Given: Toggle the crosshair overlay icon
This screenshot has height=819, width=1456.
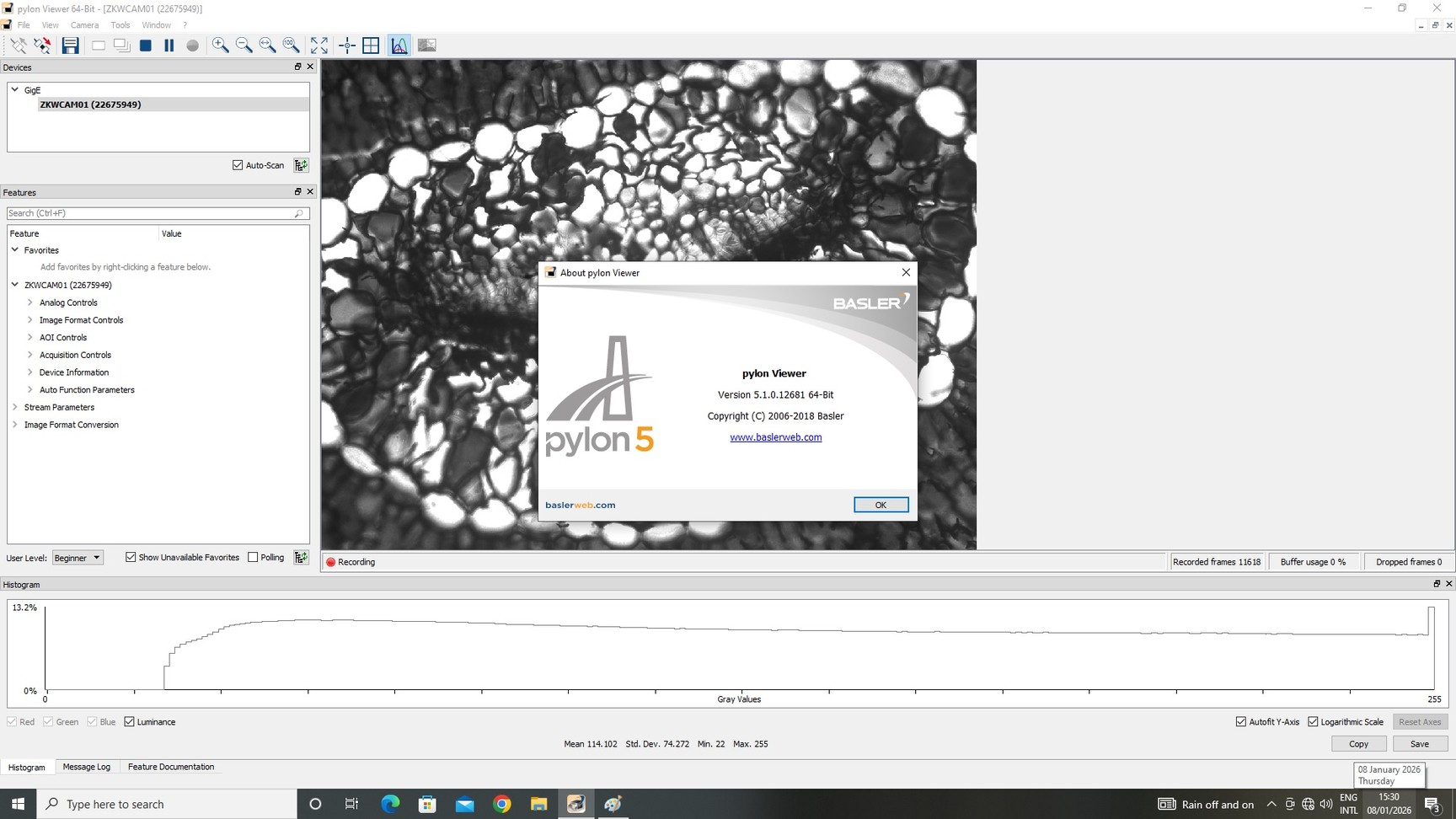Looking at the screenshot, I should click(347, 45).
